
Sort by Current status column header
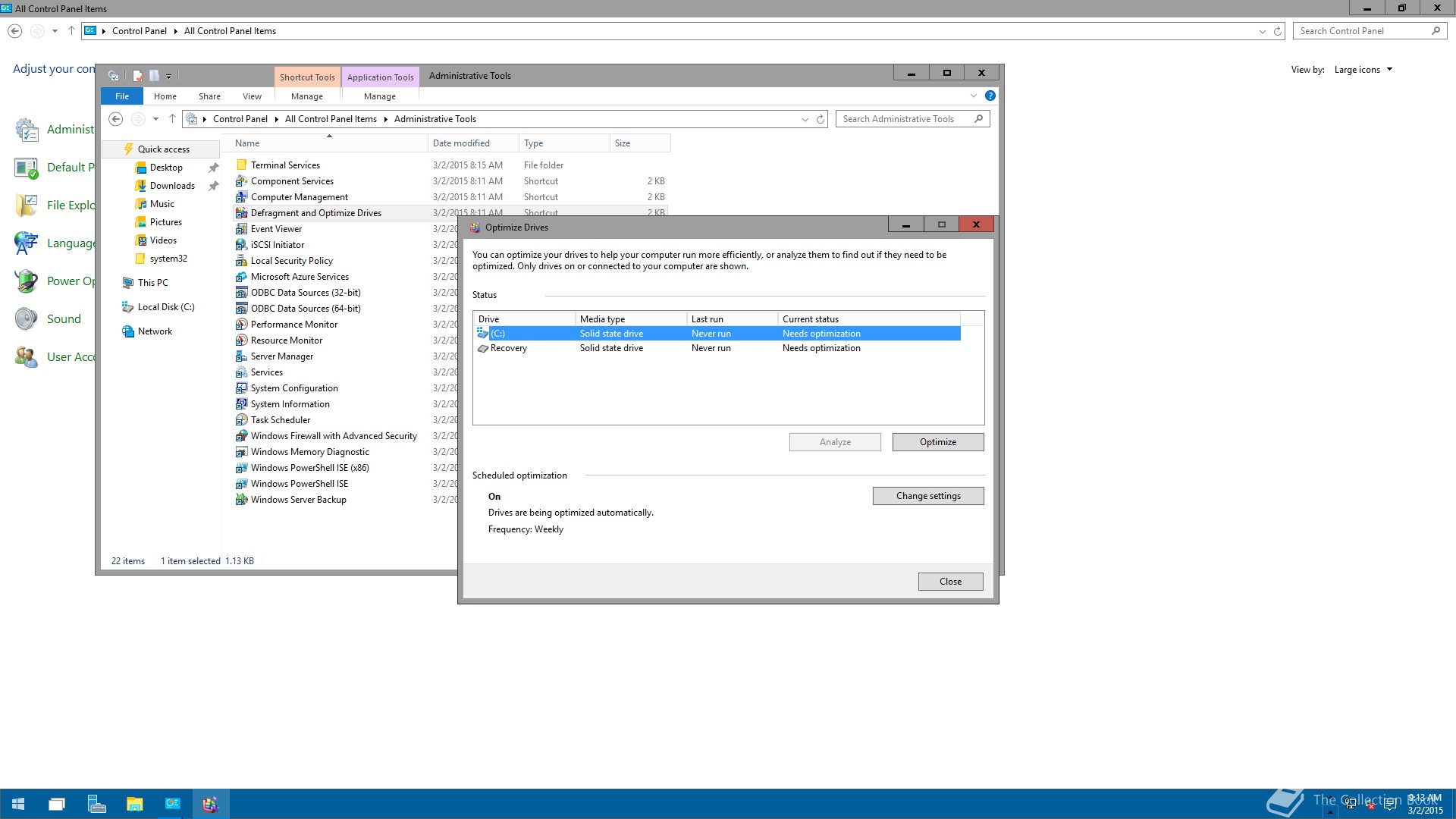[x=868, y=319]
